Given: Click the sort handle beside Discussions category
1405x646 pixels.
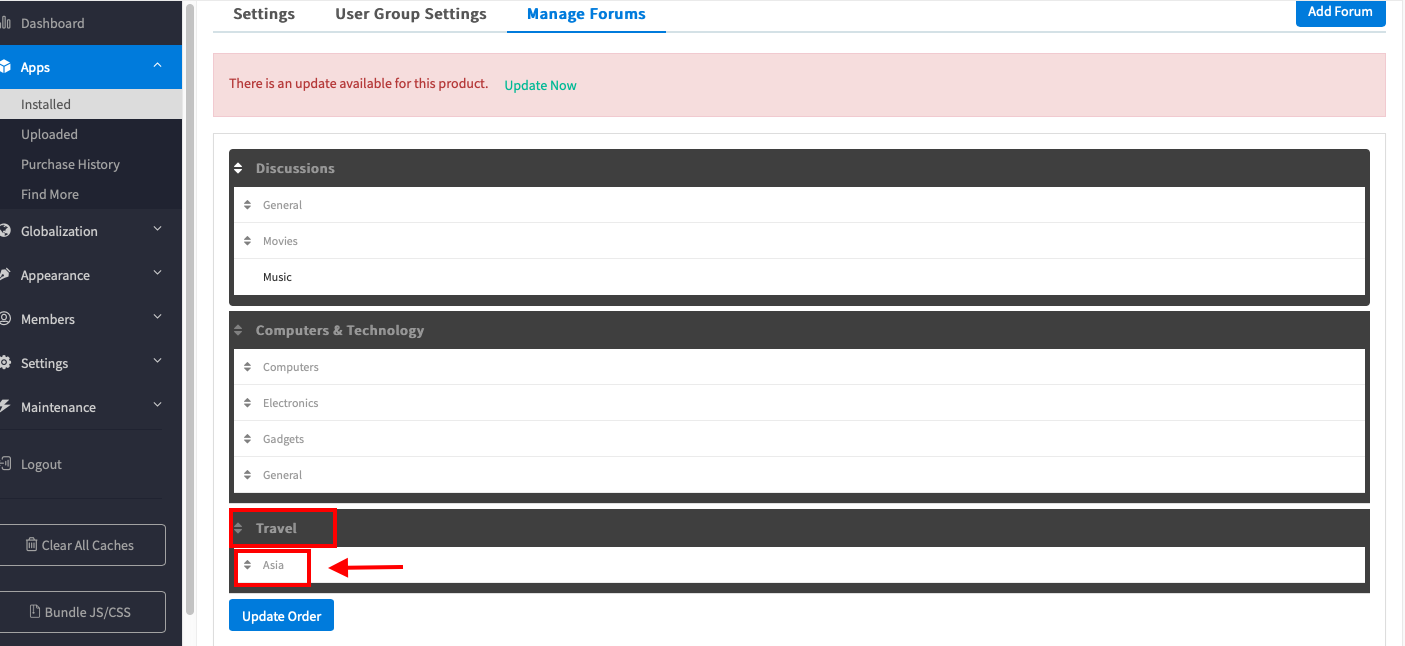Looking at the screenshot, I should [238, 168].
